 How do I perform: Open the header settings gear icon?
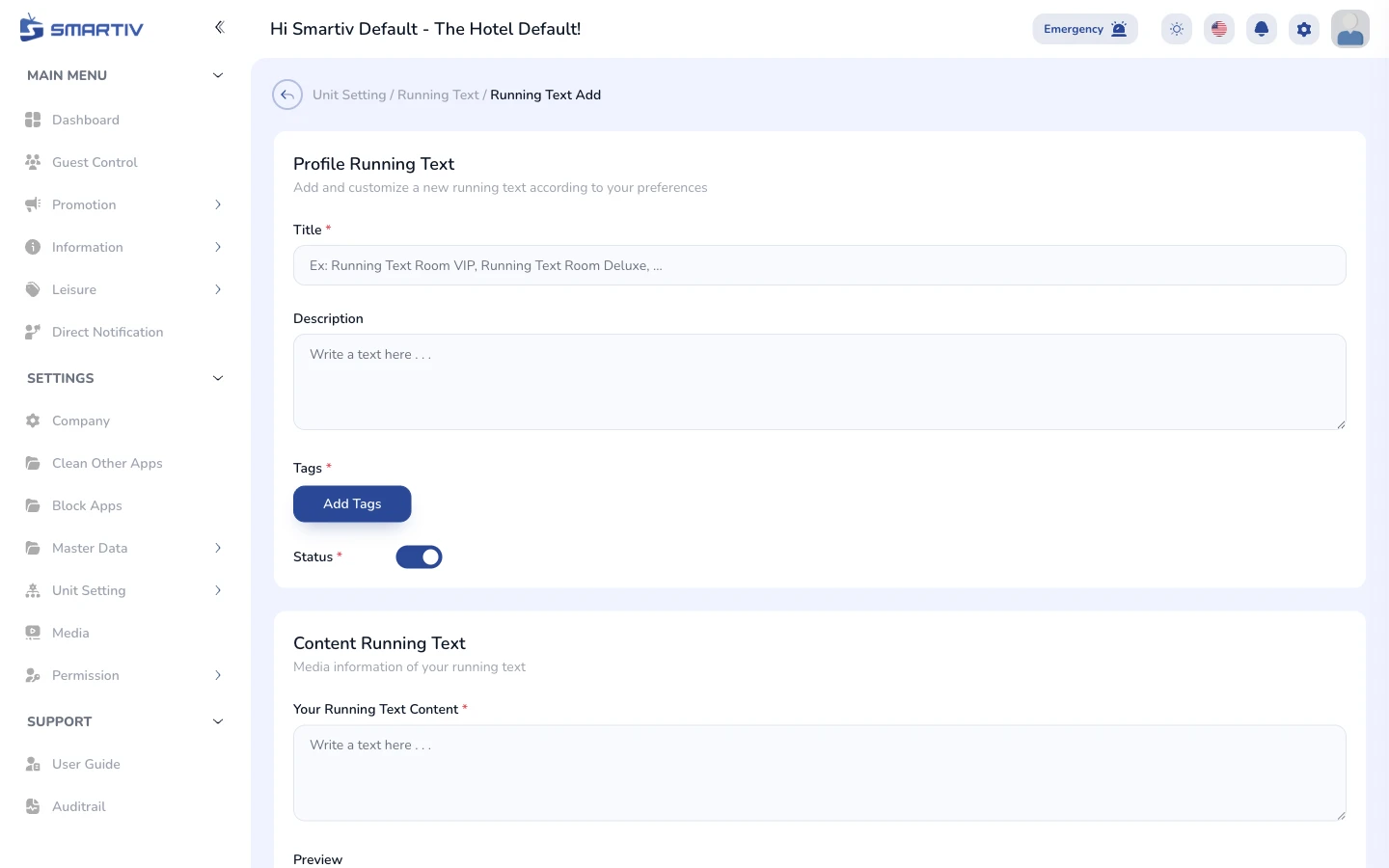(1304, 29)
